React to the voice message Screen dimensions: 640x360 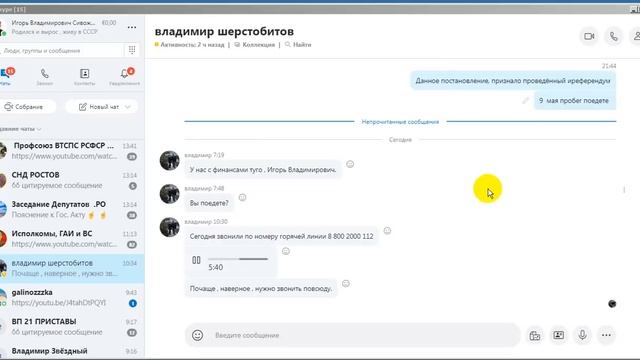[286, 251]
